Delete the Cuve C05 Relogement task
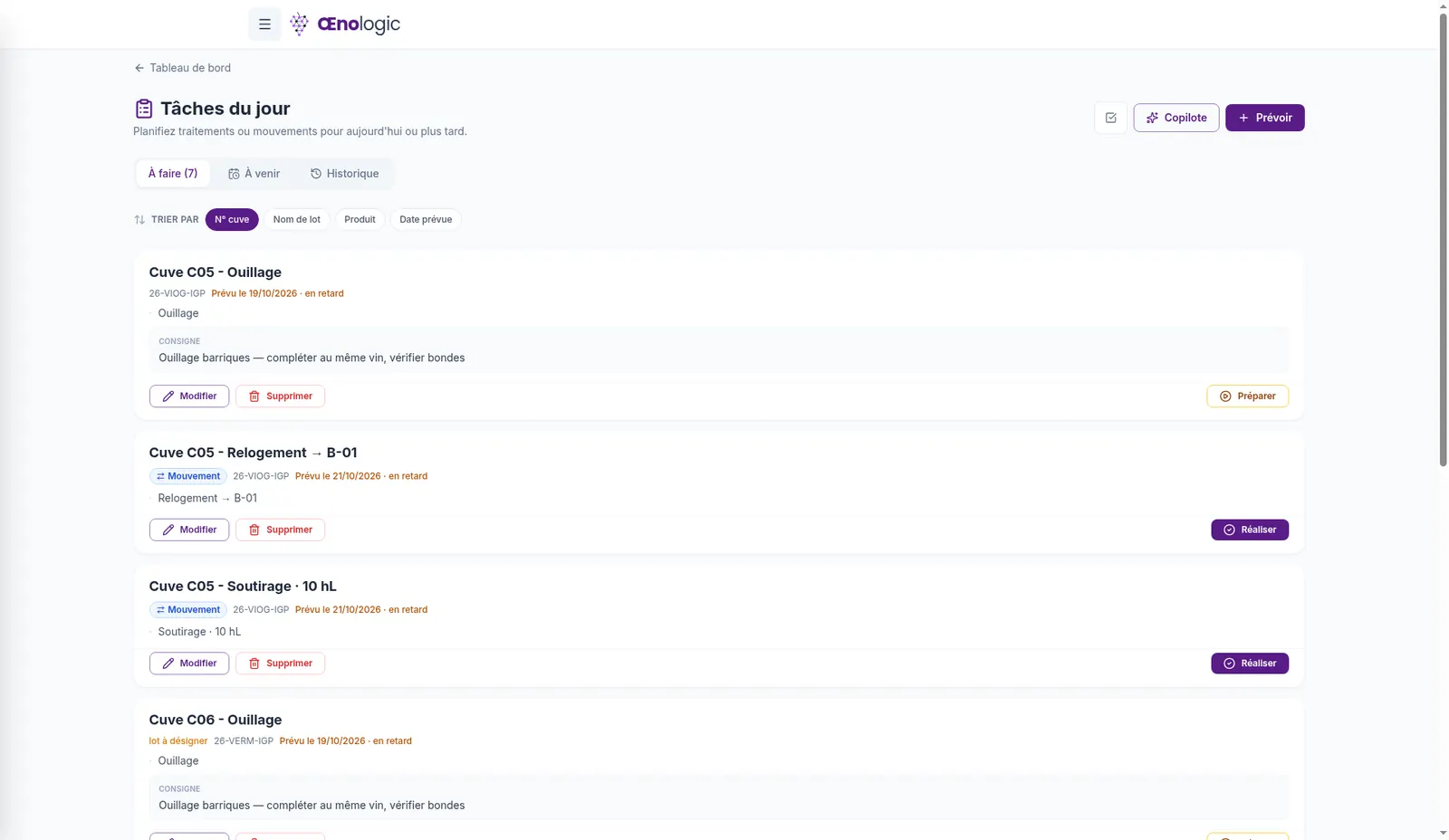This screenshot has width=1449, height=840. [x=280, y=530]
